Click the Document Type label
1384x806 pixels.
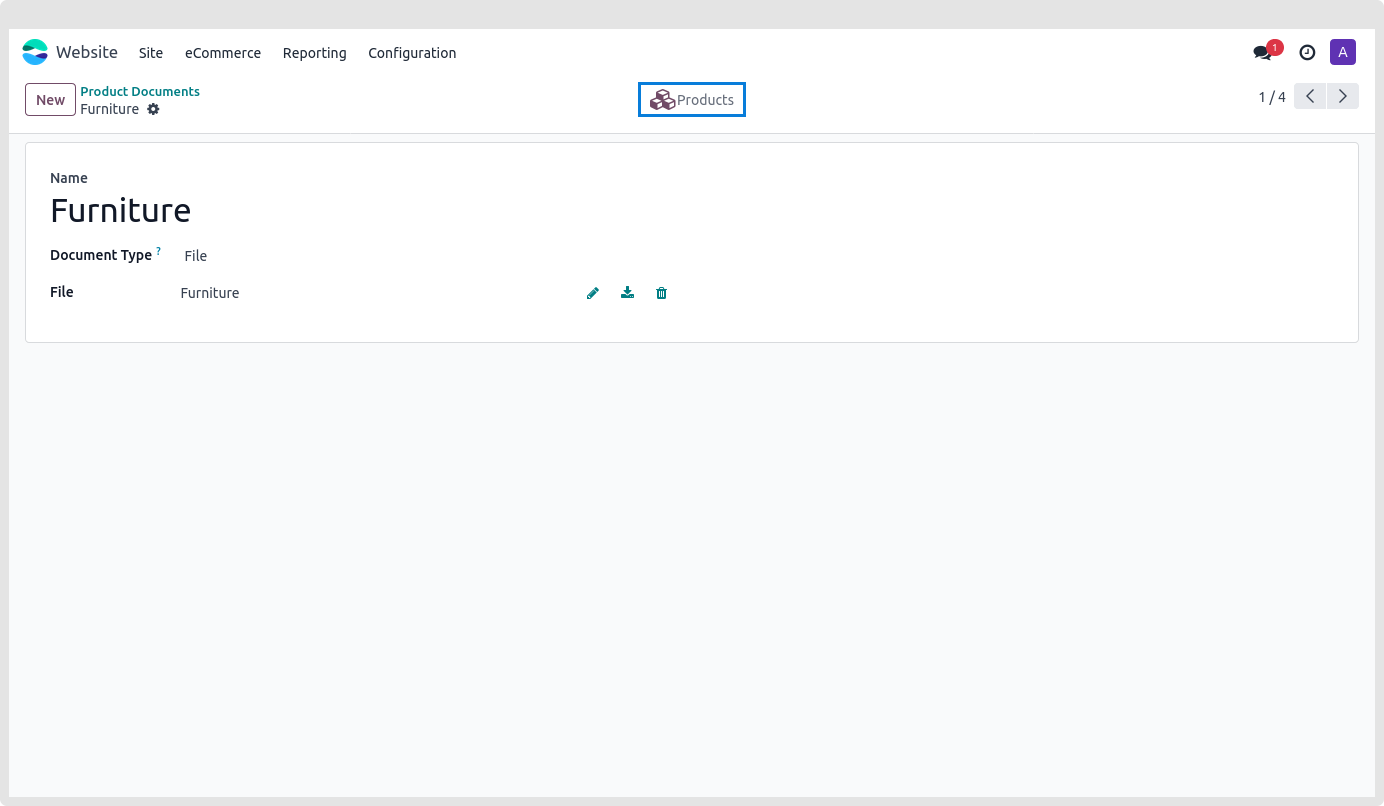click(101, 255)
